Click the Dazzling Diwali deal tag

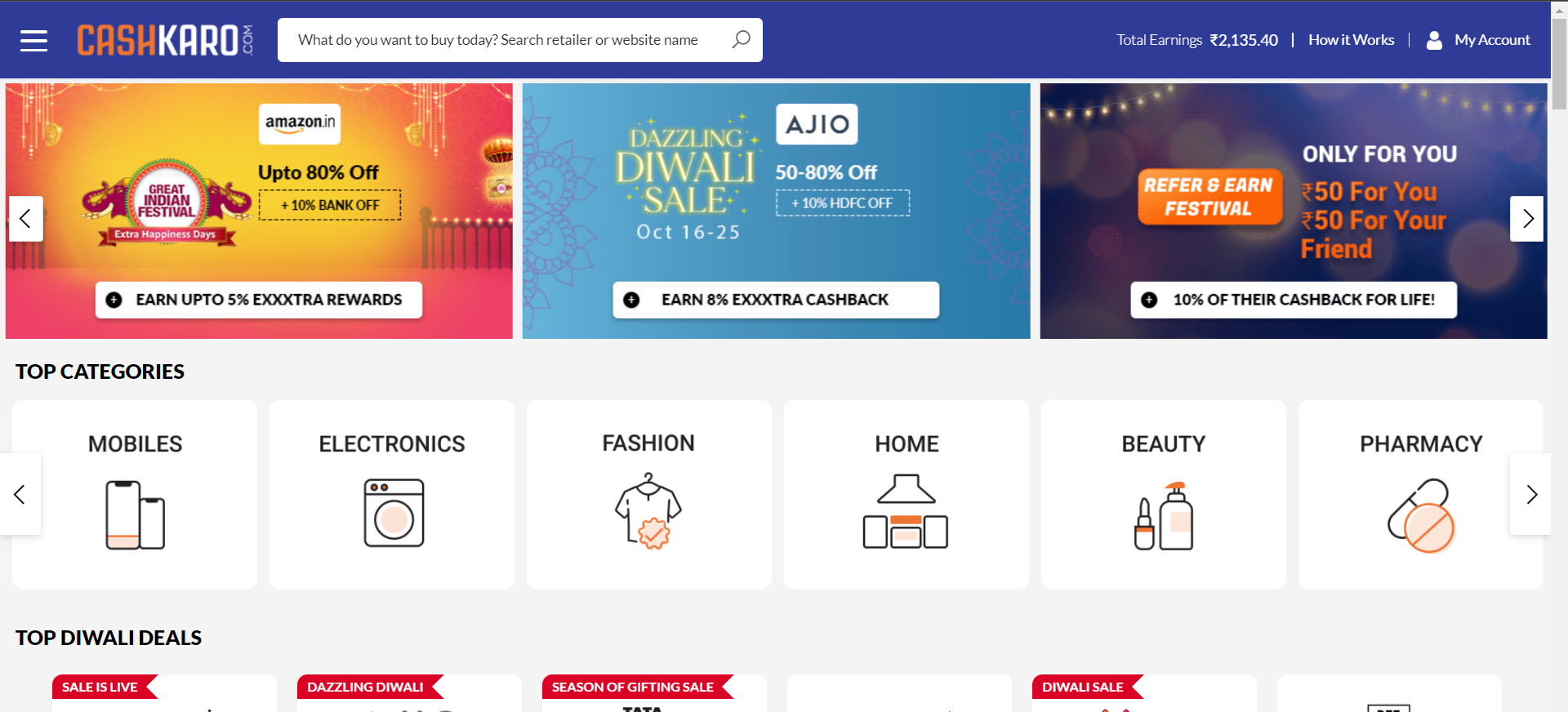coord(369,687)
